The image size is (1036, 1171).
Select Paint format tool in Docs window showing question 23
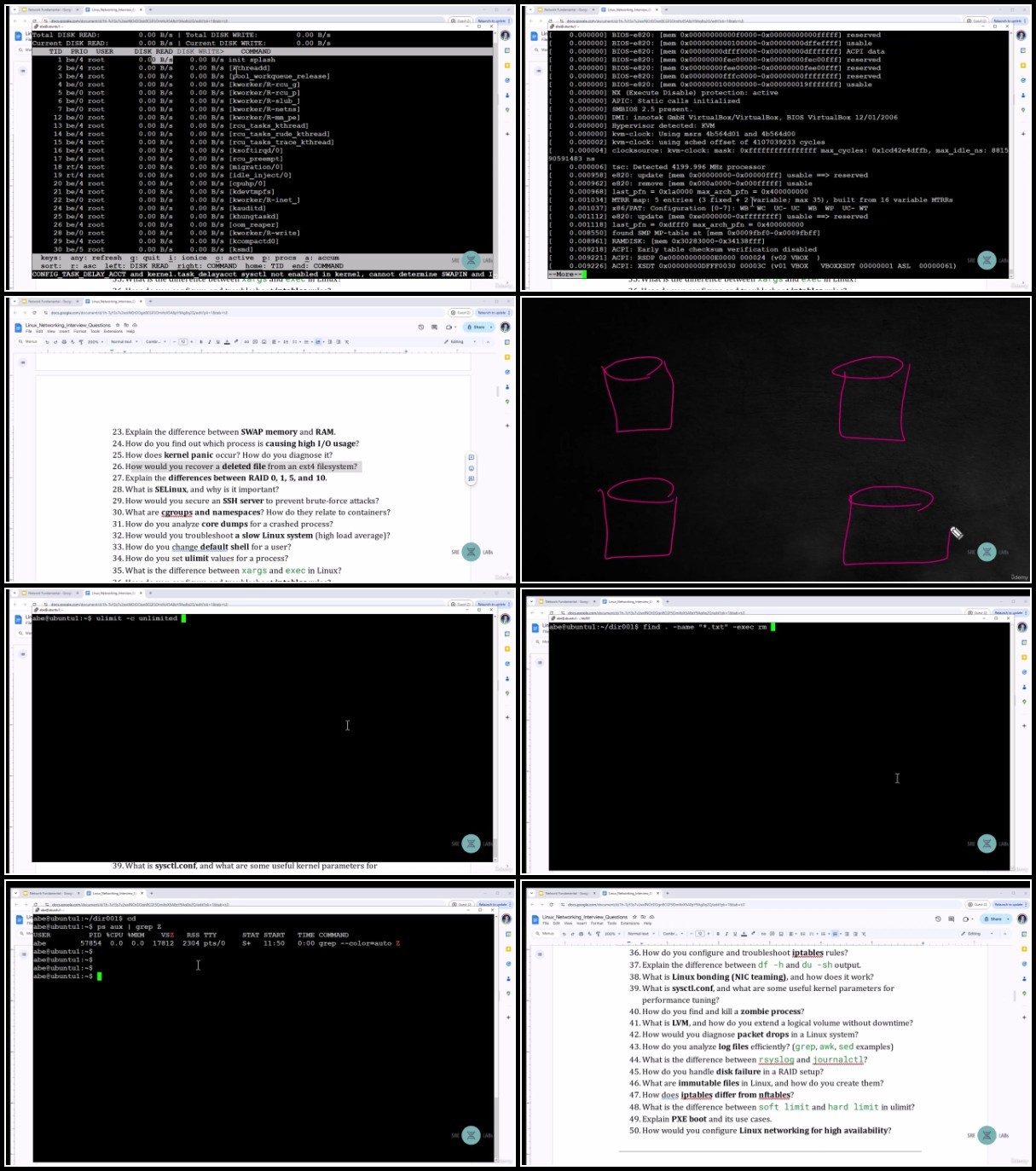coord(80,341)
